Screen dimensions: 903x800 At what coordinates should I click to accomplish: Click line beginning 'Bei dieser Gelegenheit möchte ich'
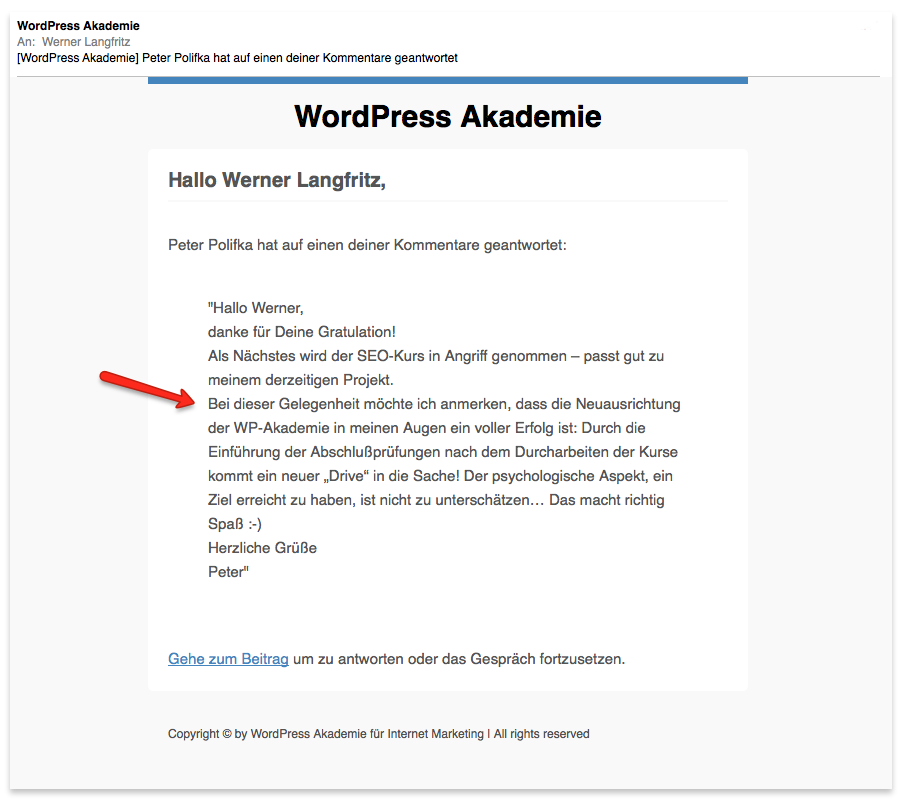tap(444, 404)
